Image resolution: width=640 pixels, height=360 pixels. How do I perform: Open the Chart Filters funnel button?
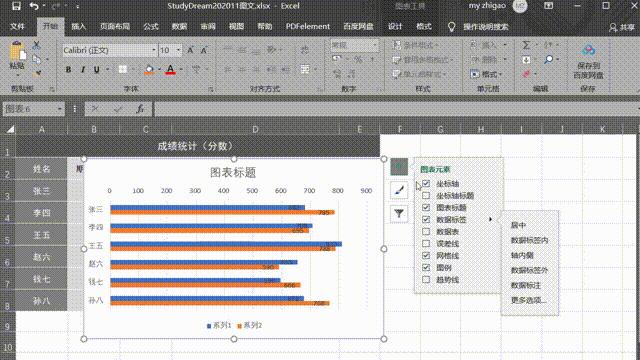(399, 213)
